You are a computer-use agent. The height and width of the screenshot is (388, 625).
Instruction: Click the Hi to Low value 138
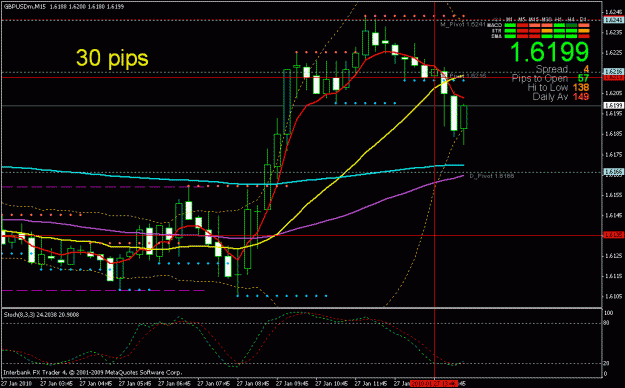coord(581,88)
